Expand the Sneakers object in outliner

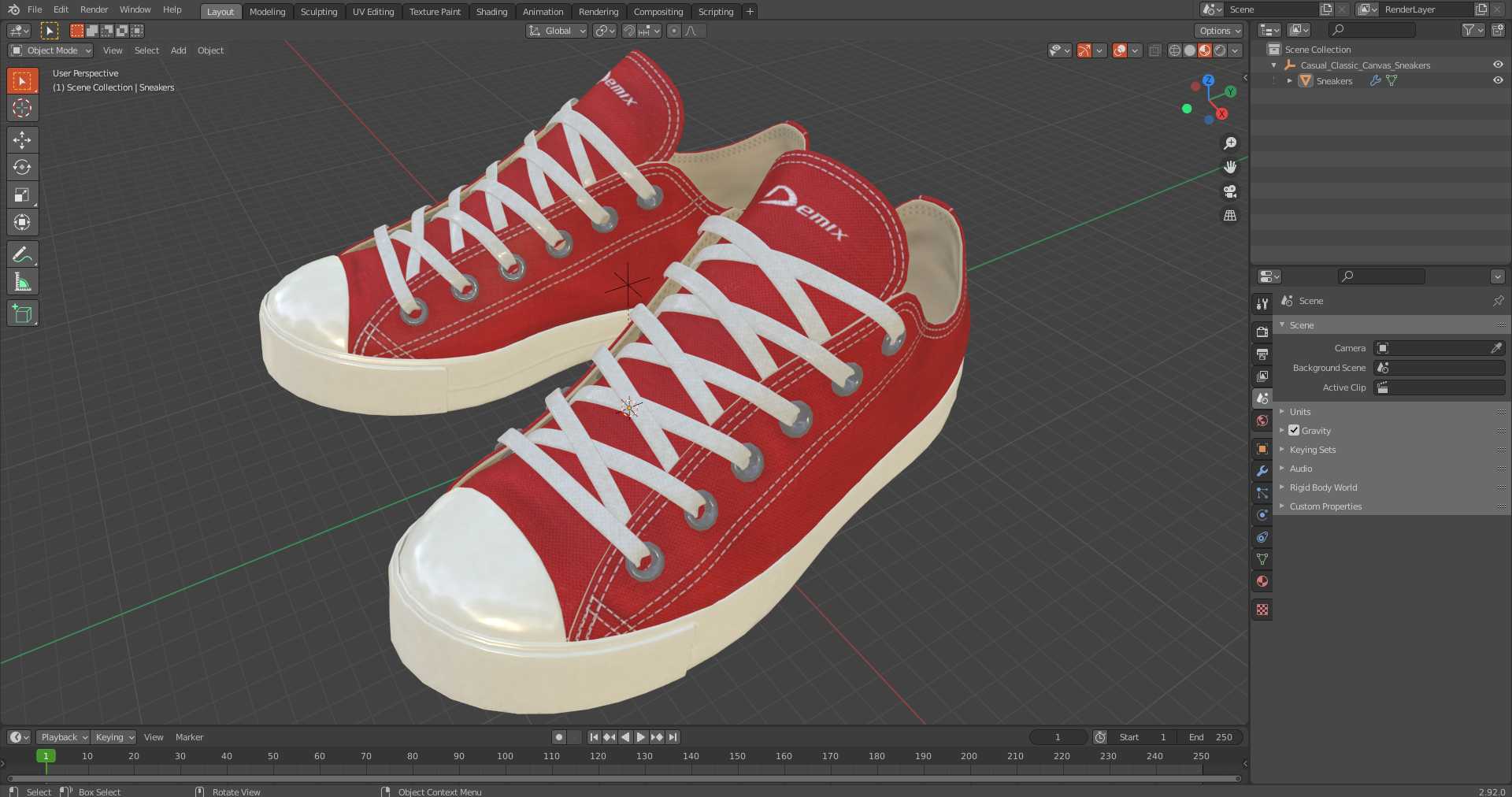(x=1290, y=80)
